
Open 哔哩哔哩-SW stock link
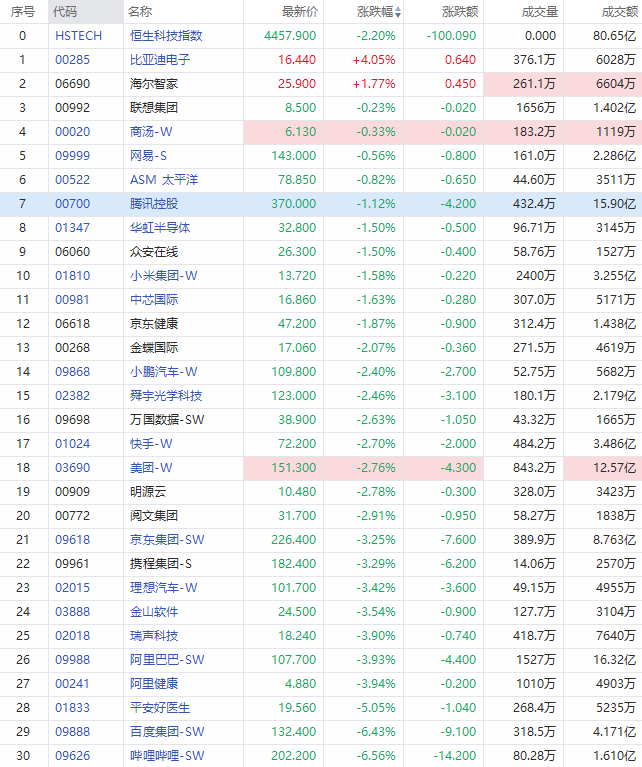coord(167,755)
